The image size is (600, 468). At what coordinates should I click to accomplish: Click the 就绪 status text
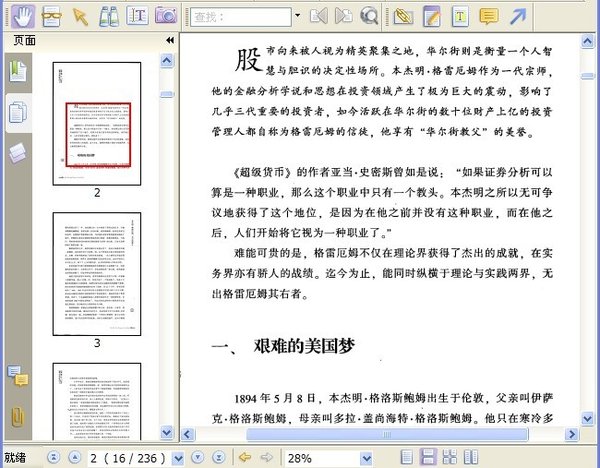15,457
